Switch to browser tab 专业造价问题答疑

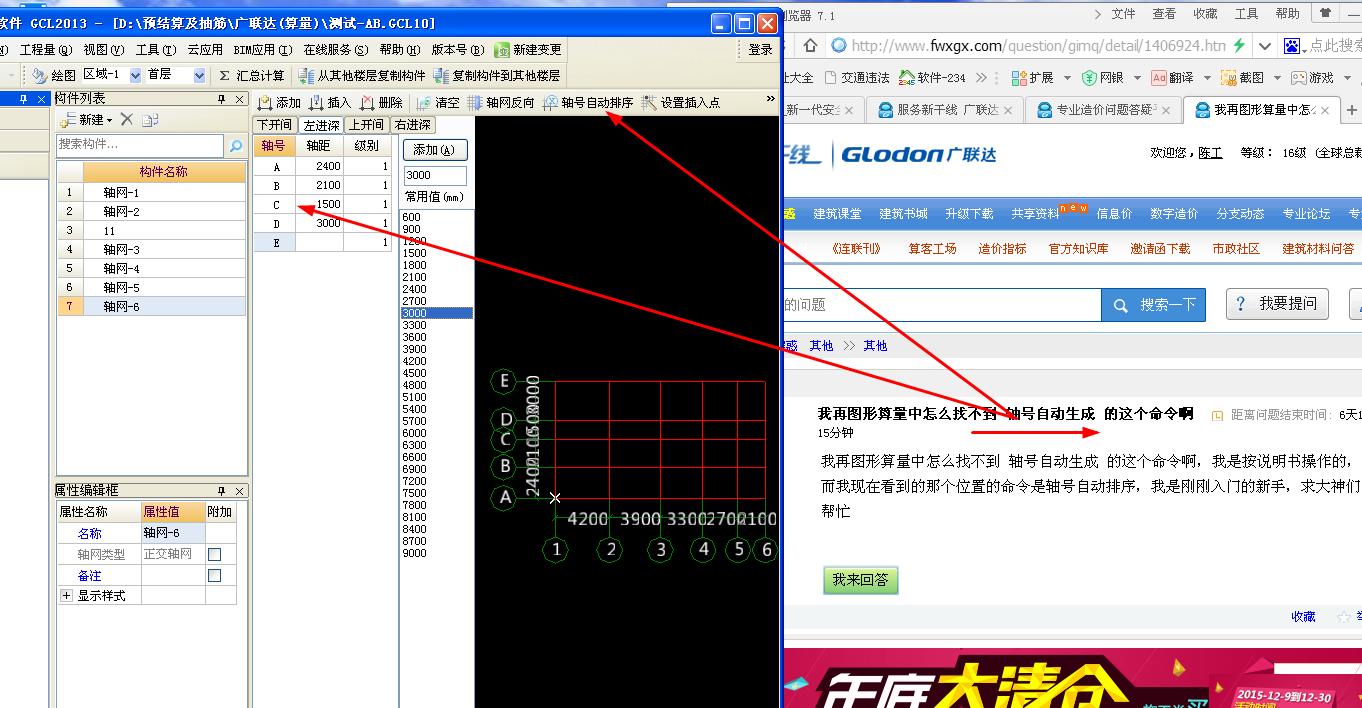pyautogui.click(x=1103, y=110)
